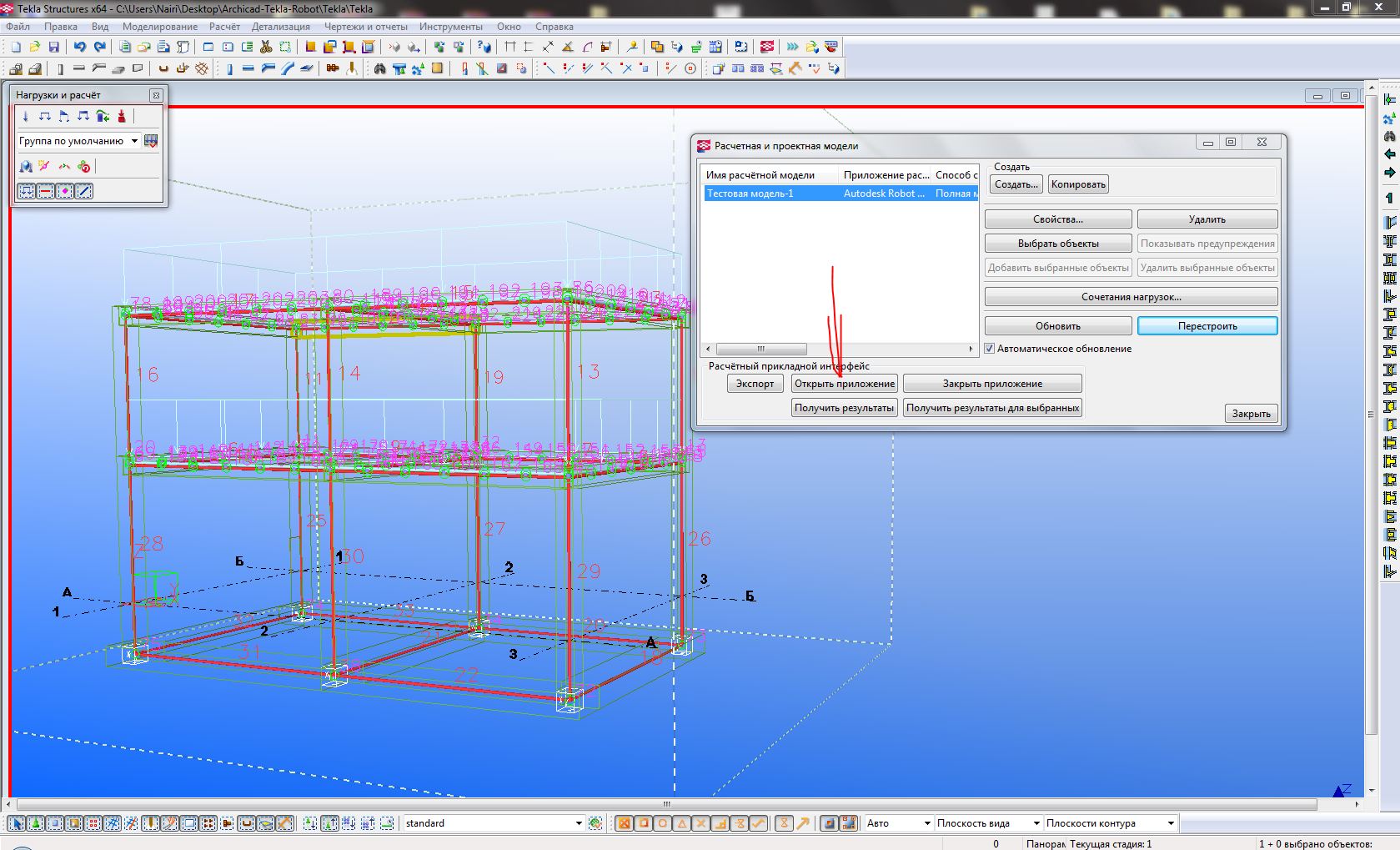Open load groups icon beside group dropdown

(151, 141)
